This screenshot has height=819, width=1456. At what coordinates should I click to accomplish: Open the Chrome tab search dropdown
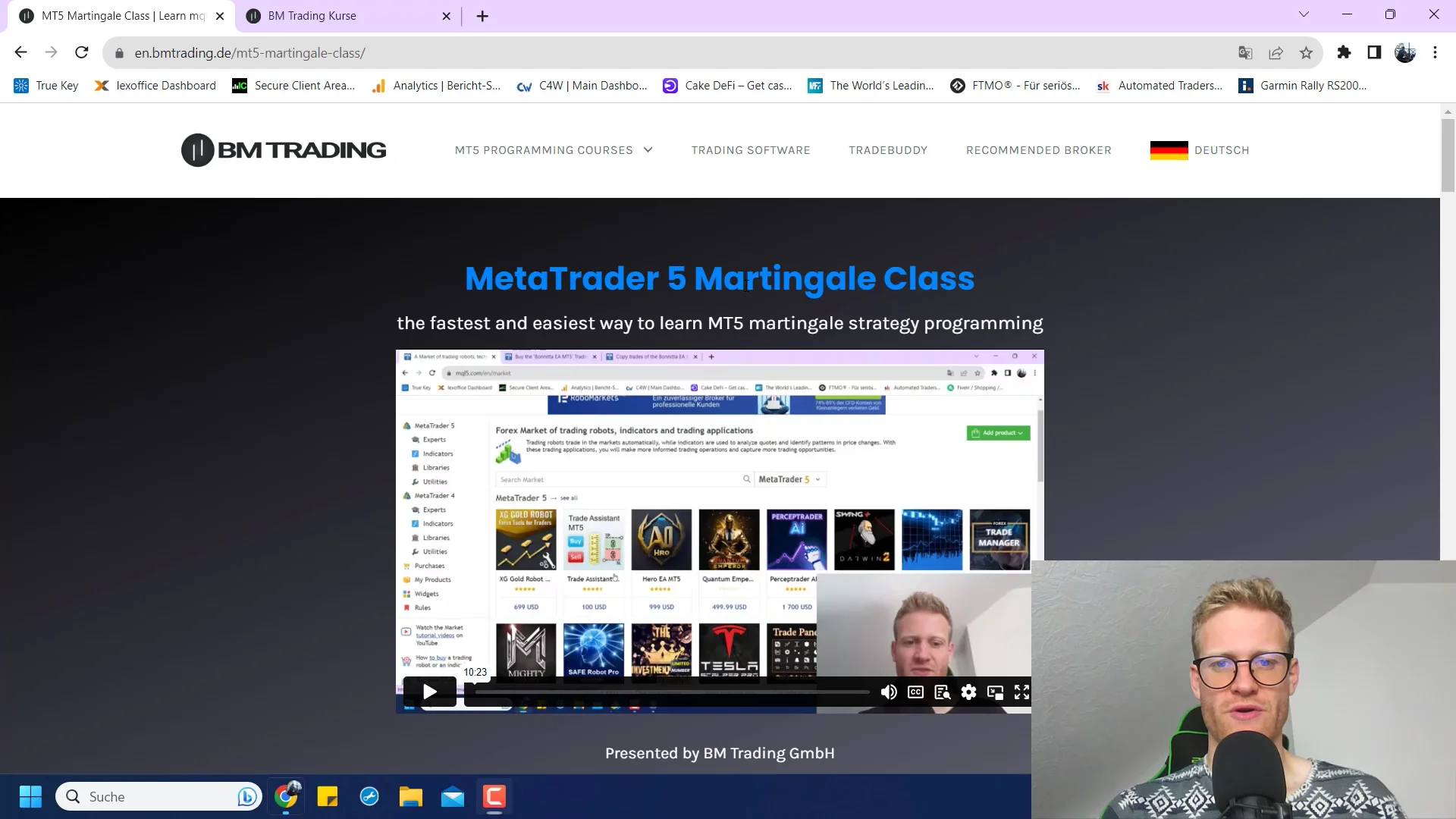1303,14
